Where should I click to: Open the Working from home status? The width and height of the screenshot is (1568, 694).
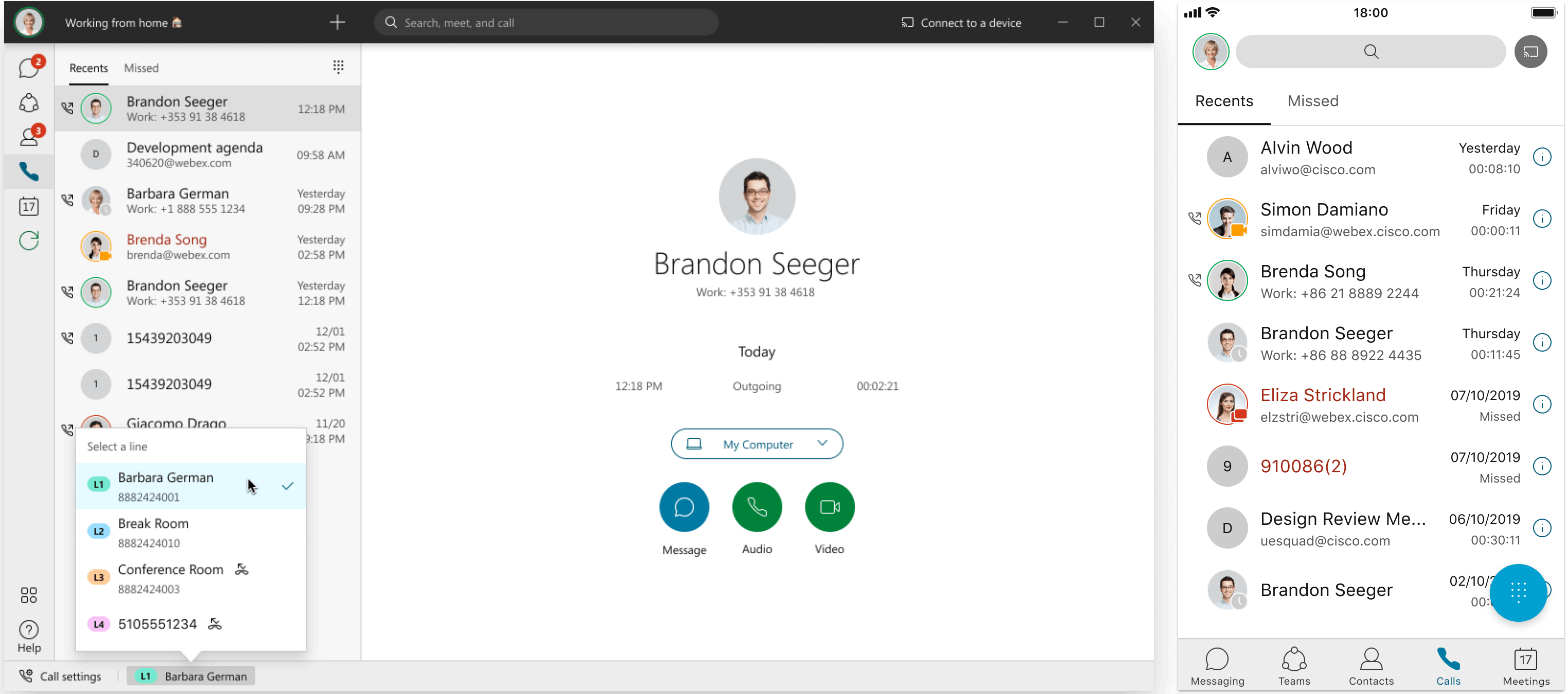124,22
